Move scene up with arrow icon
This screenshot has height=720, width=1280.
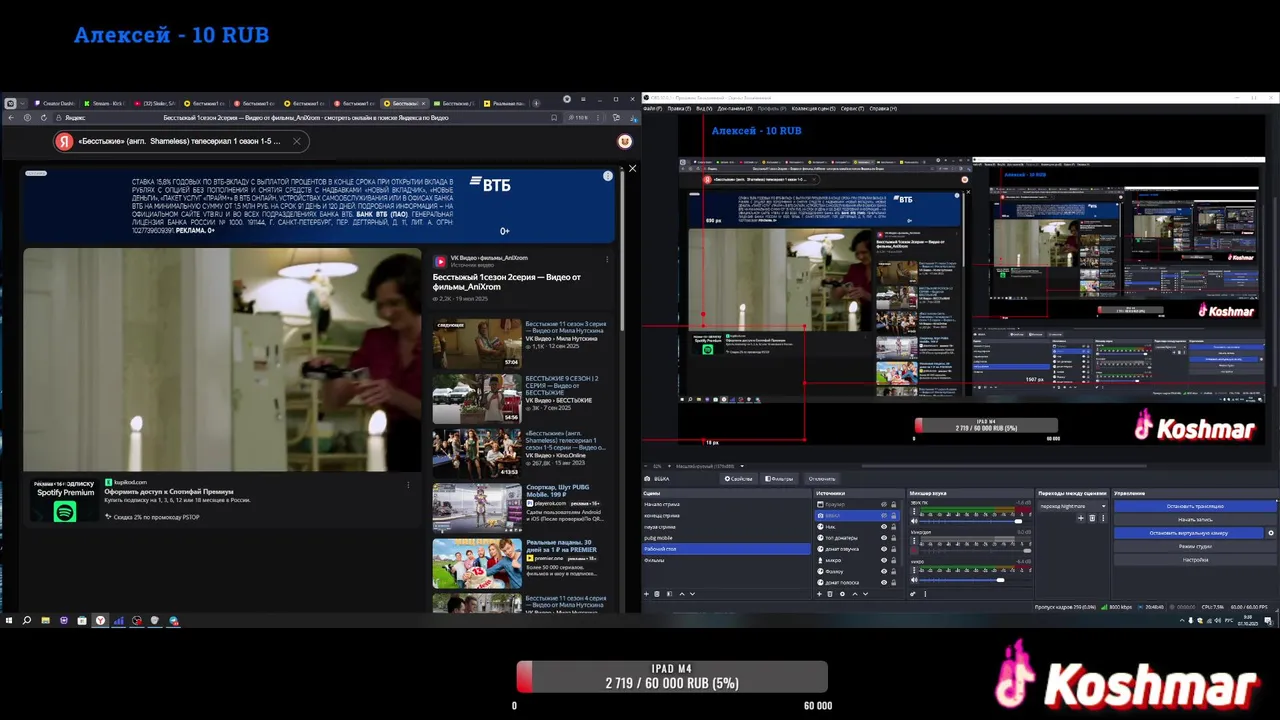tap(682, 594)
